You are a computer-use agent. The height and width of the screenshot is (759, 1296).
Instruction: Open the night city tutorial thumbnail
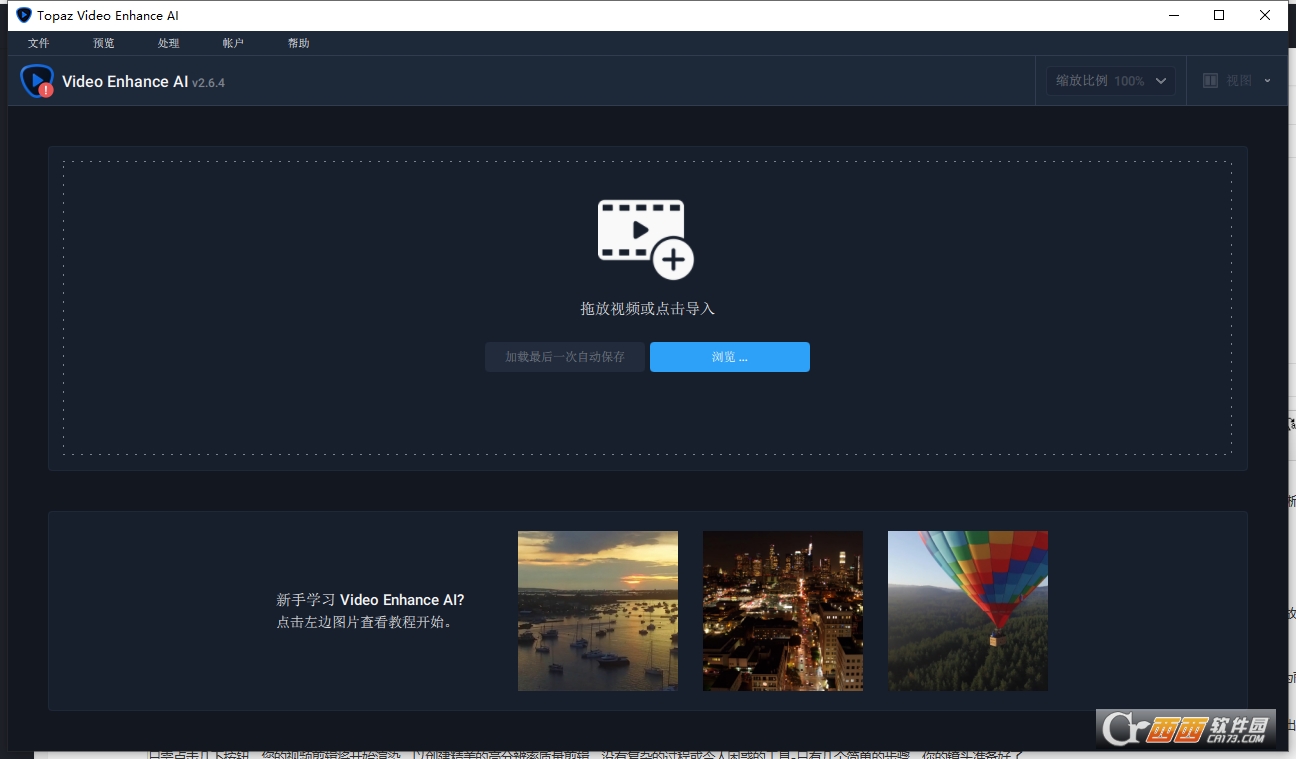point(783,611)
